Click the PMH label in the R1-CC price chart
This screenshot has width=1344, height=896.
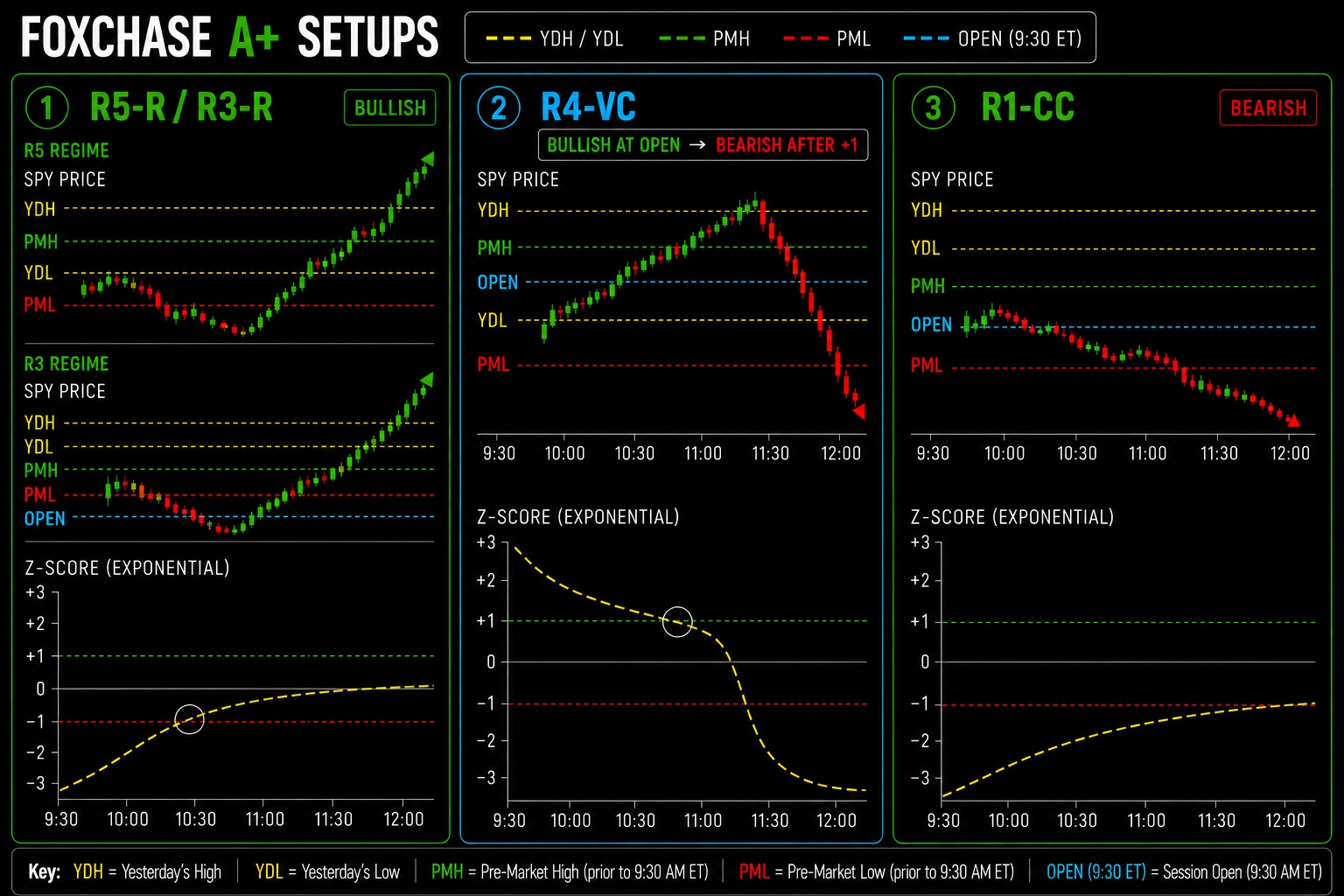coord(927,286)
